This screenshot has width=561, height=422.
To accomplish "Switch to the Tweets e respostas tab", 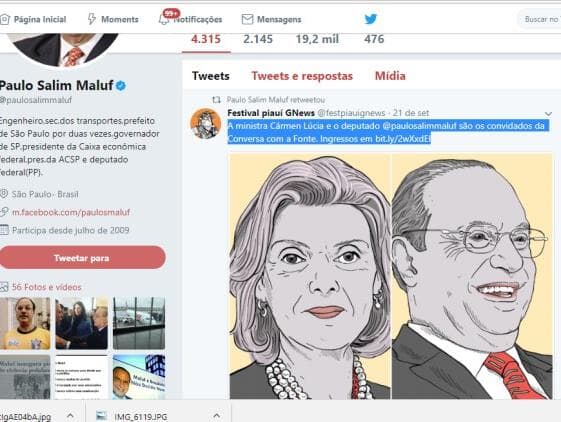I will pyautogui.click(x=302, y=76).
